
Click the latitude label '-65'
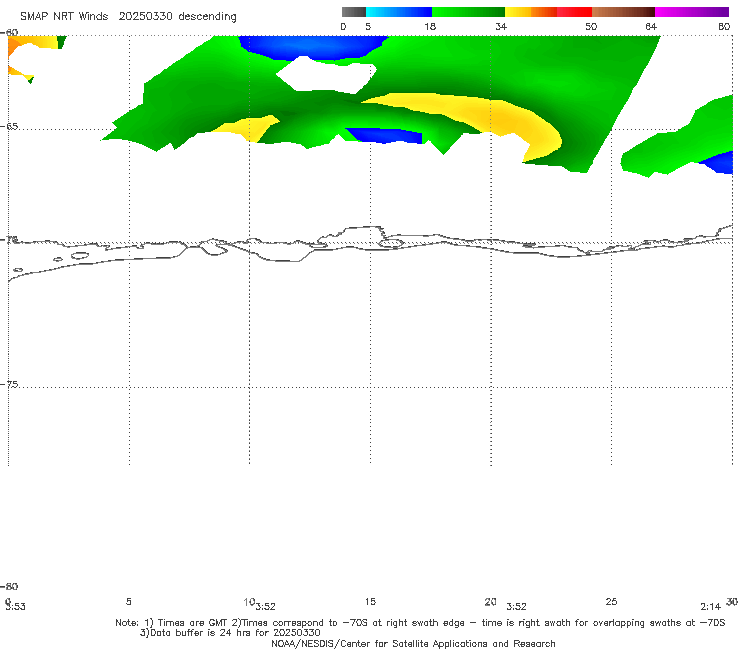coord(10,126)
